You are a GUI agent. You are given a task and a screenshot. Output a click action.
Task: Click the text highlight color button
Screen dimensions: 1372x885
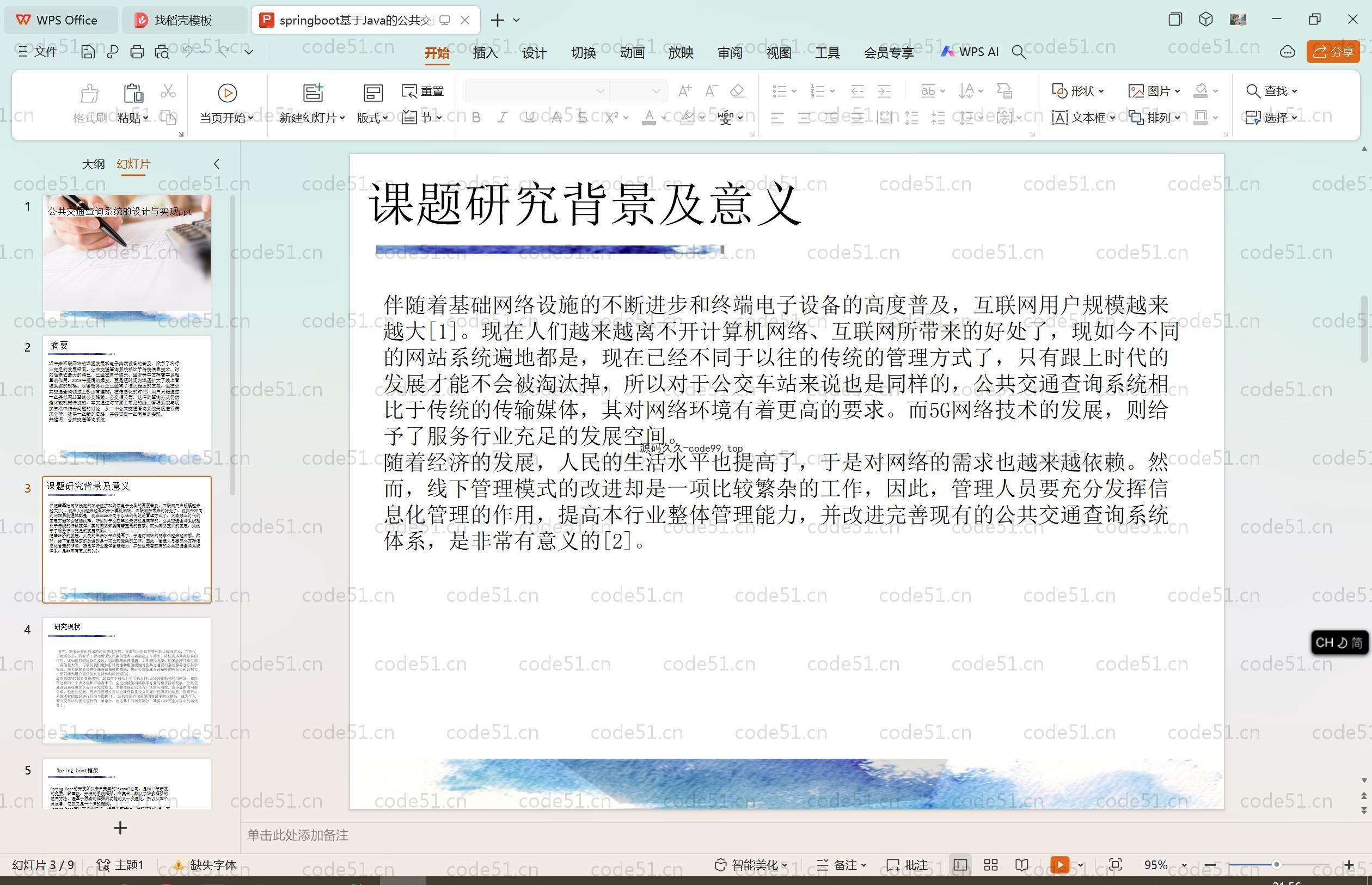[687, 118]
